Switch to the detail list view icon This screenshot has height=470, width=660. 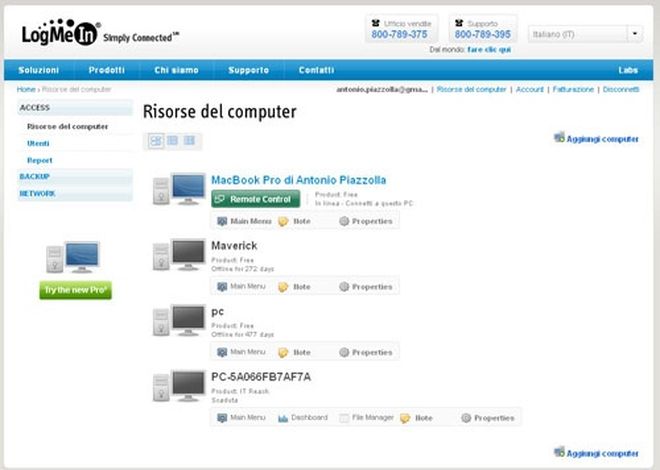[189, 141]
